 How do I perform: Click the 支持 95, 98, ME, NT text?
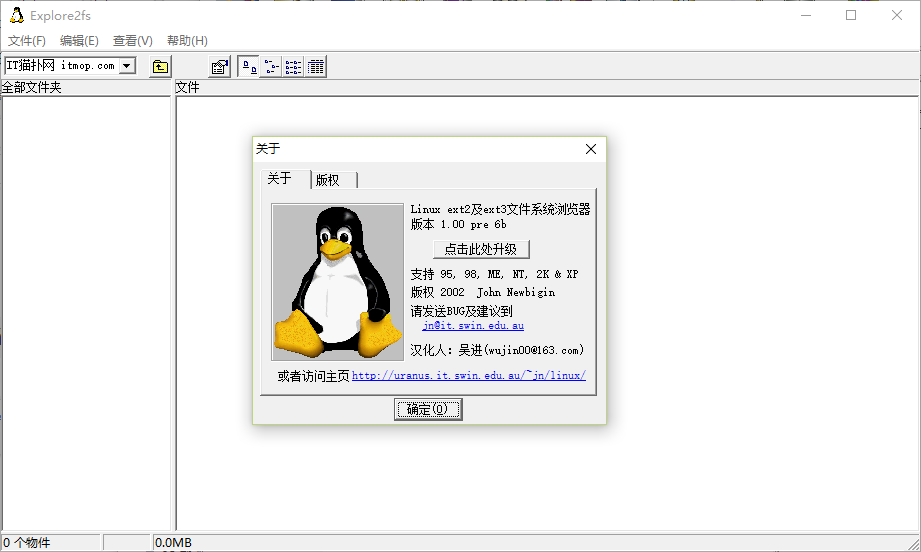pos(494,274)
